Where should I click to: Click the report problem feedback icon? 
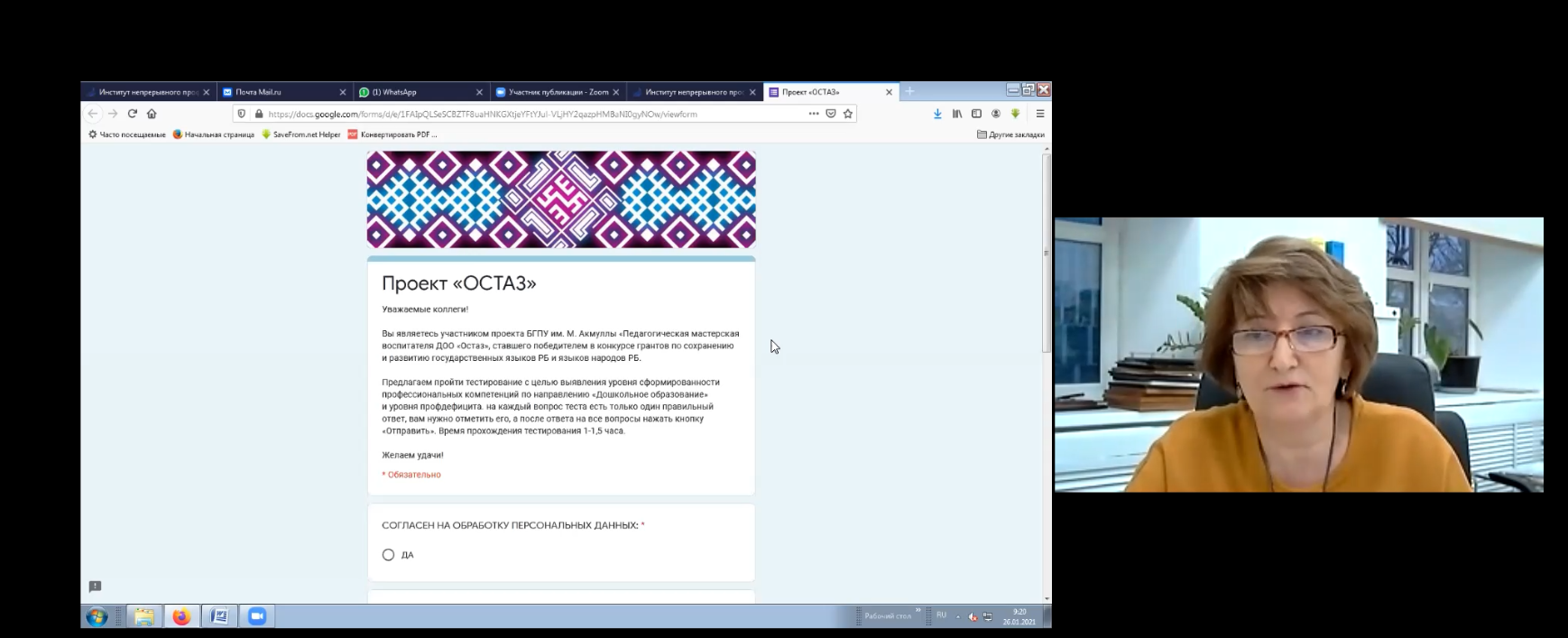95,587
